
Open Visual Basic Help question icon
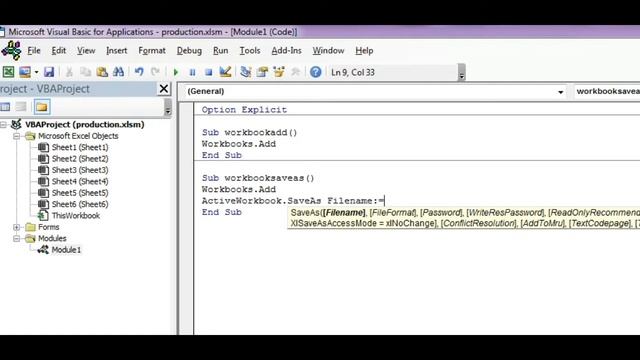pos(316,72)
